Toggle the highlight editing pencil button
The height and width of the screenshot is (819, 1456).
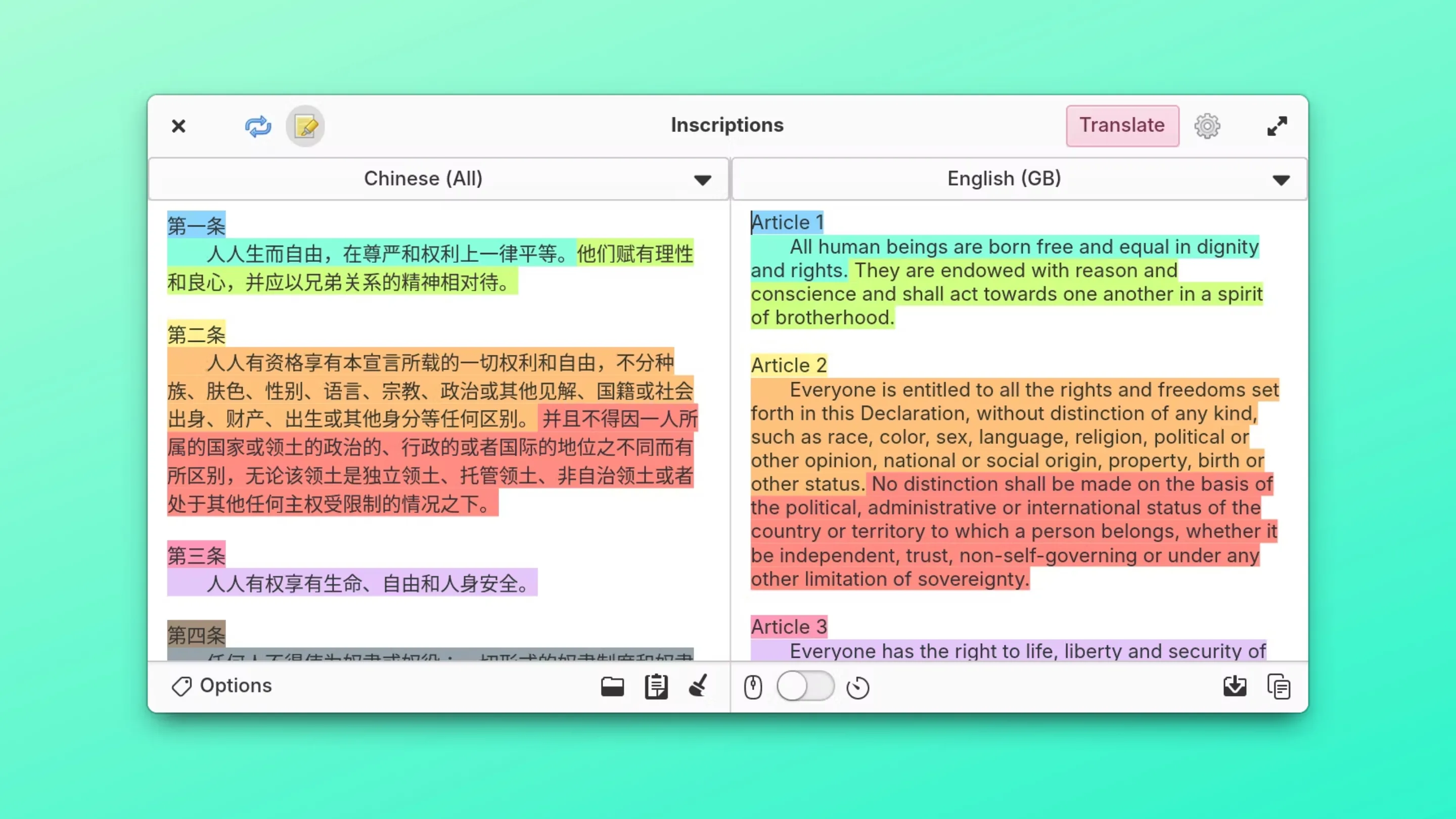[x=305, y=126]
